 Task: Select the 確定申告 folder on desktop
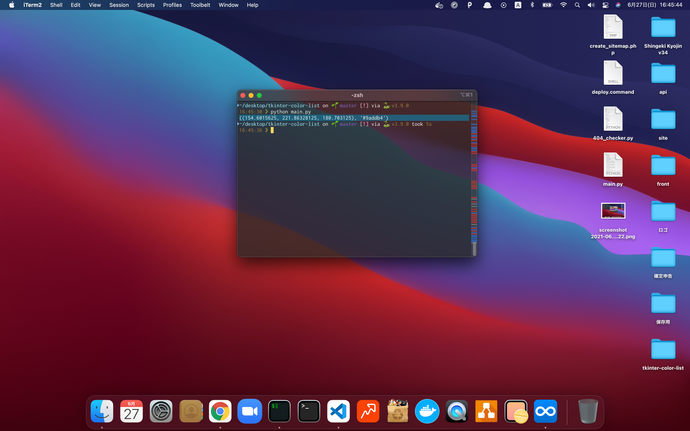point(663,262)
